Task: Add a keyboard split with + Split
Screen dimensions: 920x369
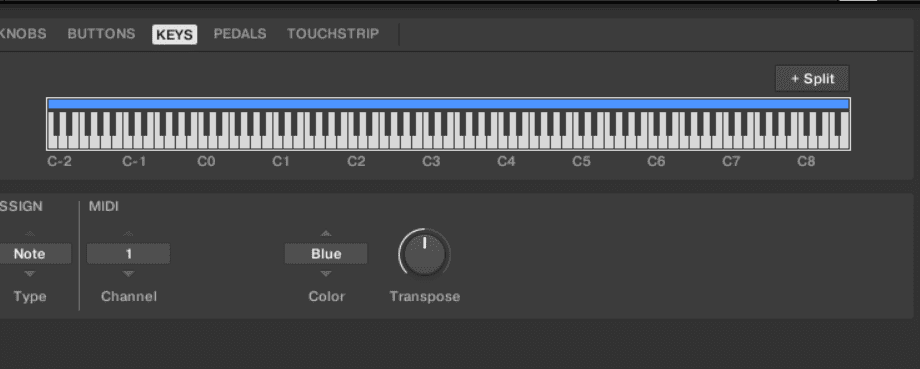Action: click(x=812, y=79)
